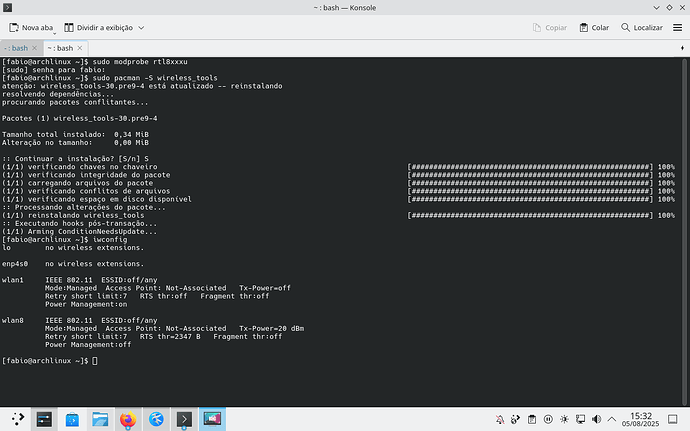690x431 pixels.
Task: Click the Nova aba button
Action: tap(29, 28)
